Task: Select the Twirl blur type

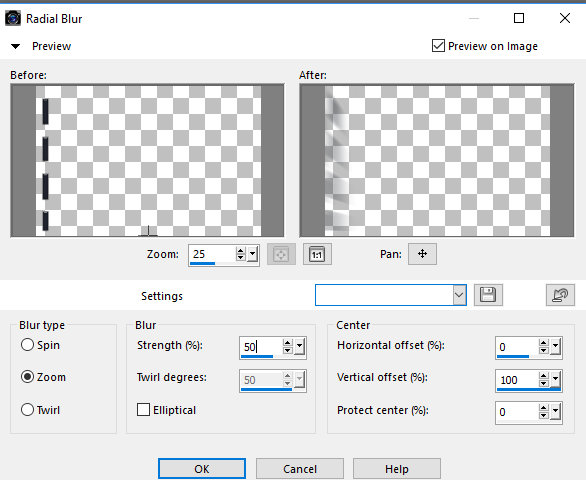Action: tap(27, 410)
